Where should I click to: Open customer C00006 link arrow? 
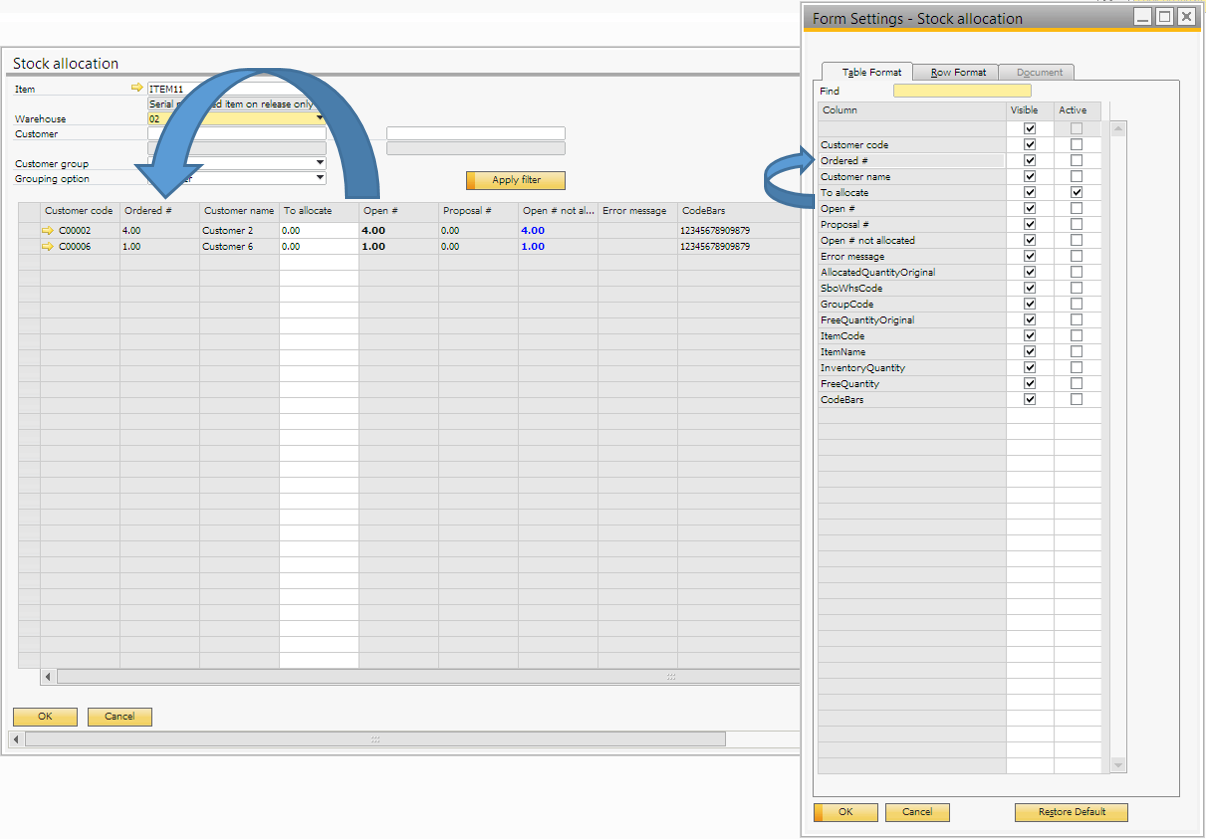click(47, 247)
